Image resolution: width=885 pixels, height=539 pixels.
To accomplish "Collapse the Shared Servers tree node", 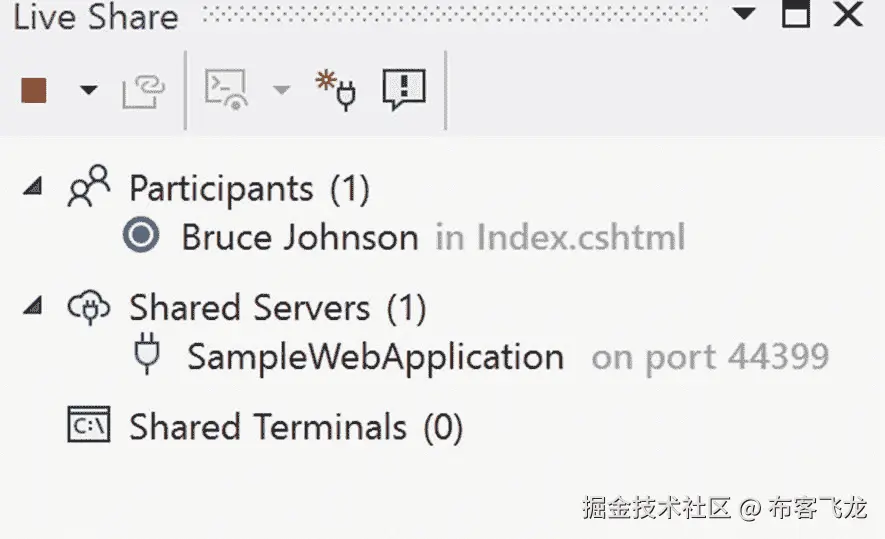I will click(33, 307).
